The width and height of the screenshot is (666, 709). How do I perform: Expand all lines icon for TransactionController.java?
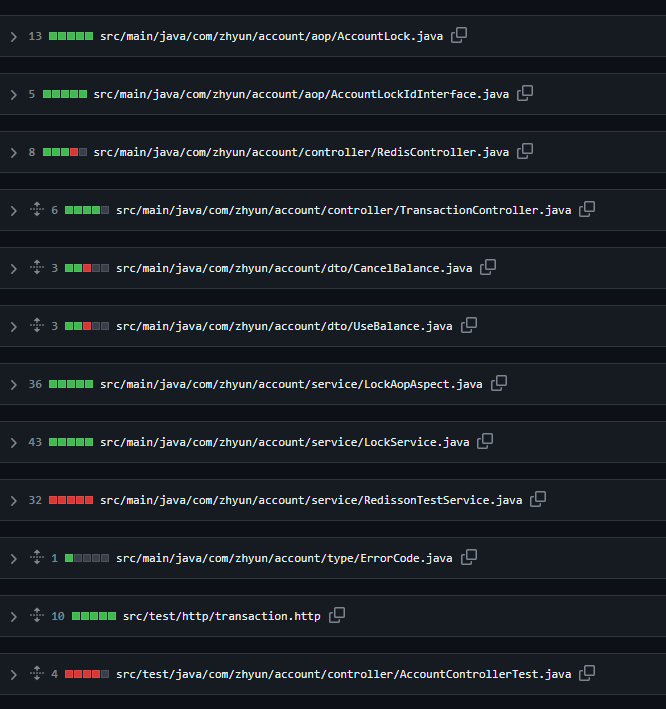pos(37,209)
